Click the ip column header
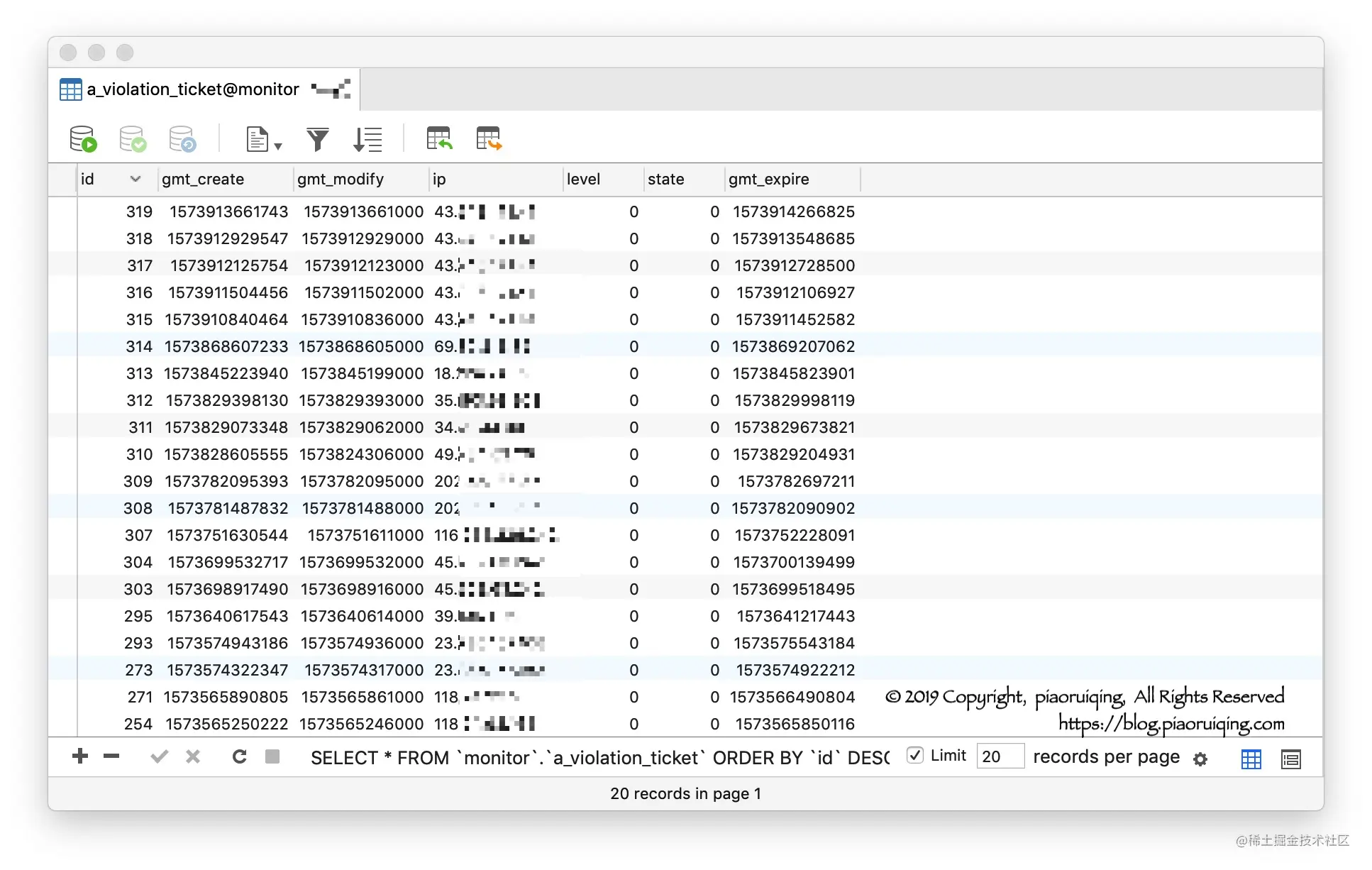The width and height of the screenshot is (1372, 870). click(x=496, y=180)
